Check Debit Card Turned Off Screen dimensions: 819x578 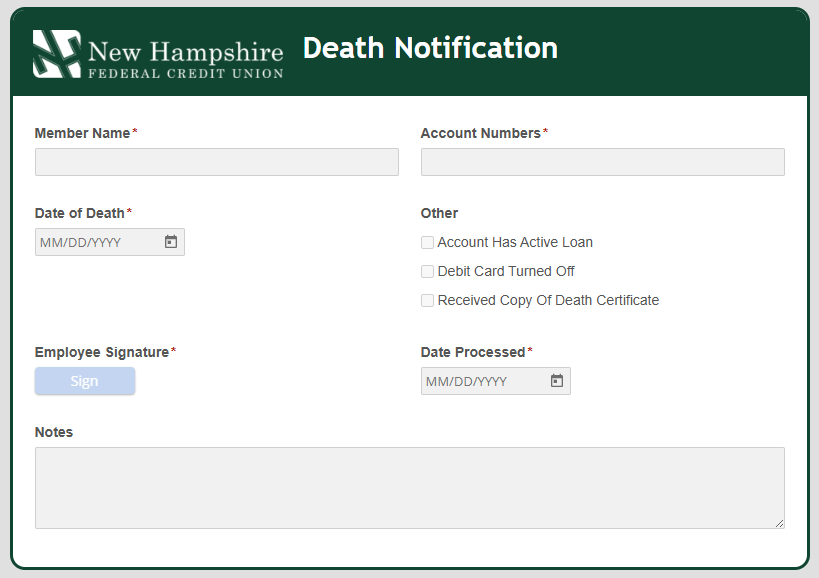coord(427,272)
